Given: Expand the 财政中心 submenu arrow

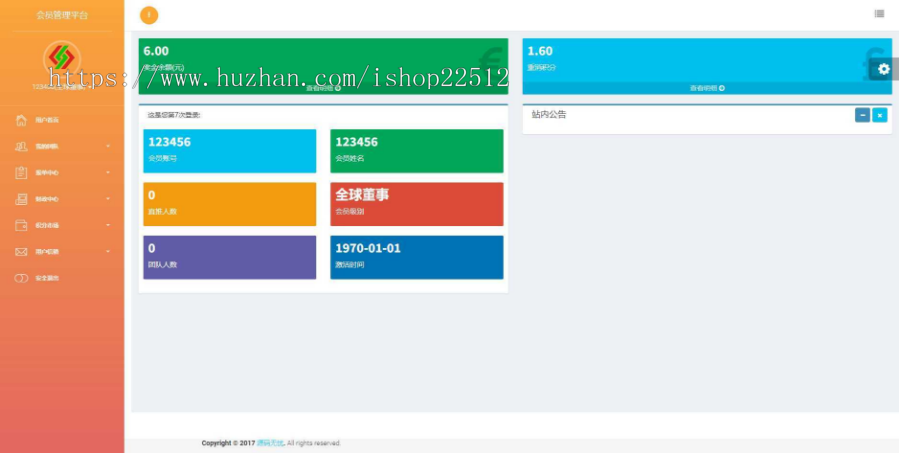Looking at the screenshot, I should [108, 199].
